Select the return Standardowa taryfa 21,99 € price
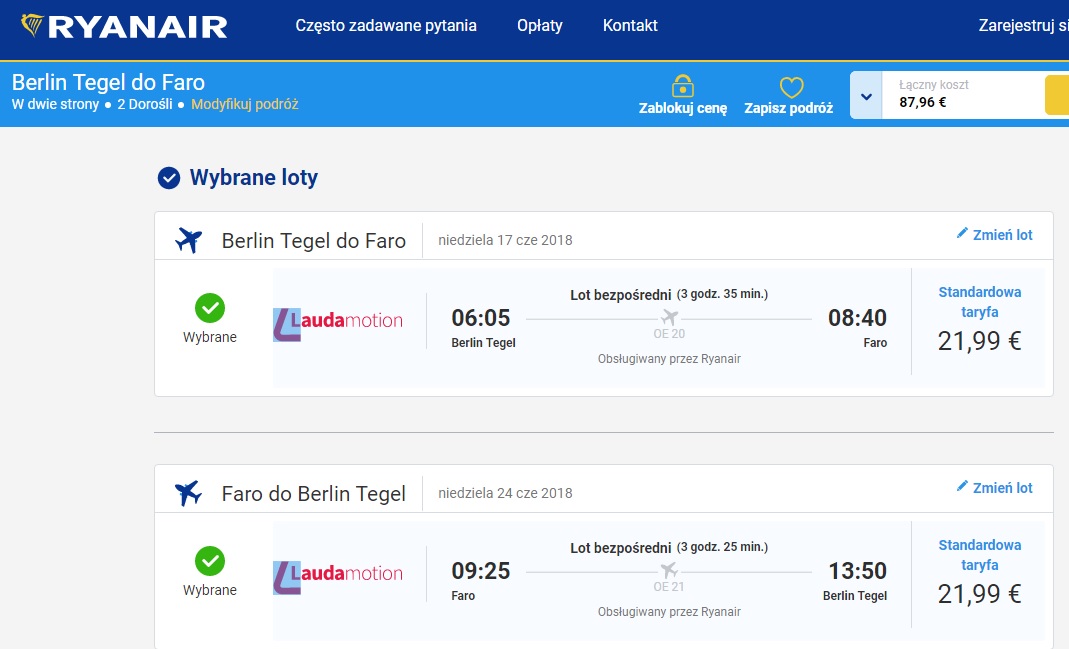 [980, 574]
